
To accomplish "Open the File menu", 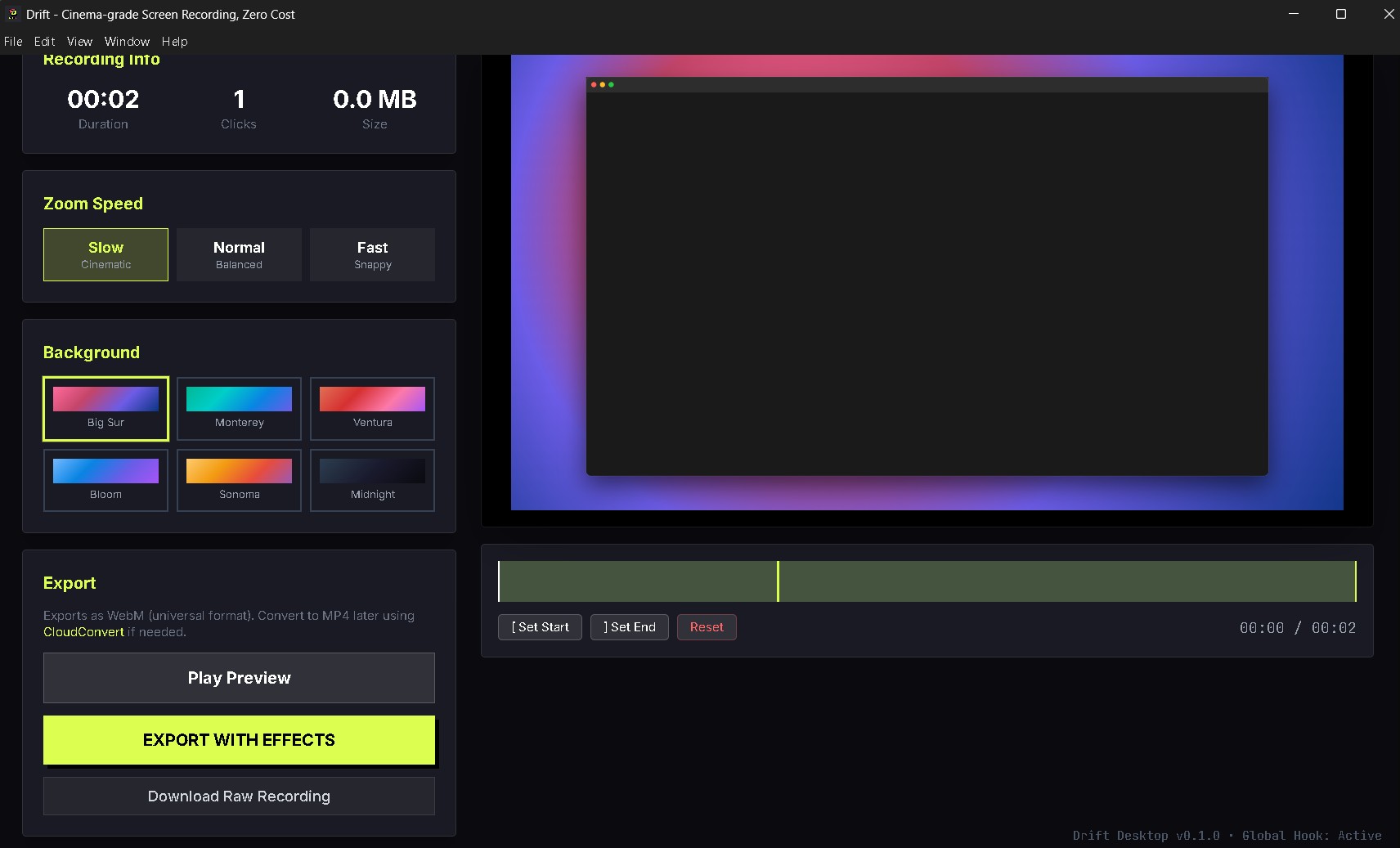I will click(12, 41).
